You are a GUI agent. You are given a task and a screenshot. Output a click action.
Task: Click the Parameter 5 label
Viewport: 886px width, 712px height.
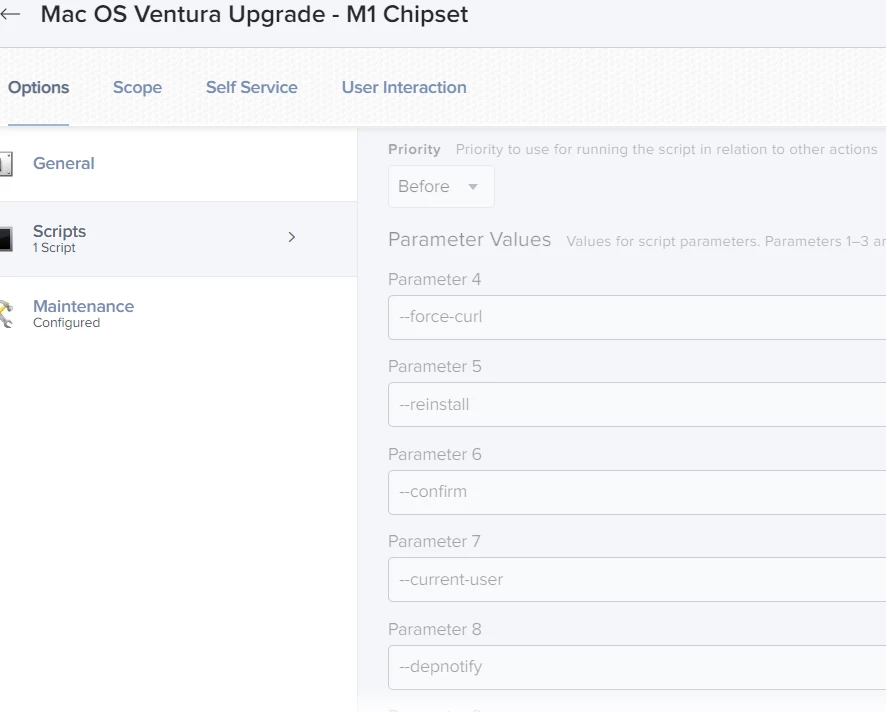435,366
